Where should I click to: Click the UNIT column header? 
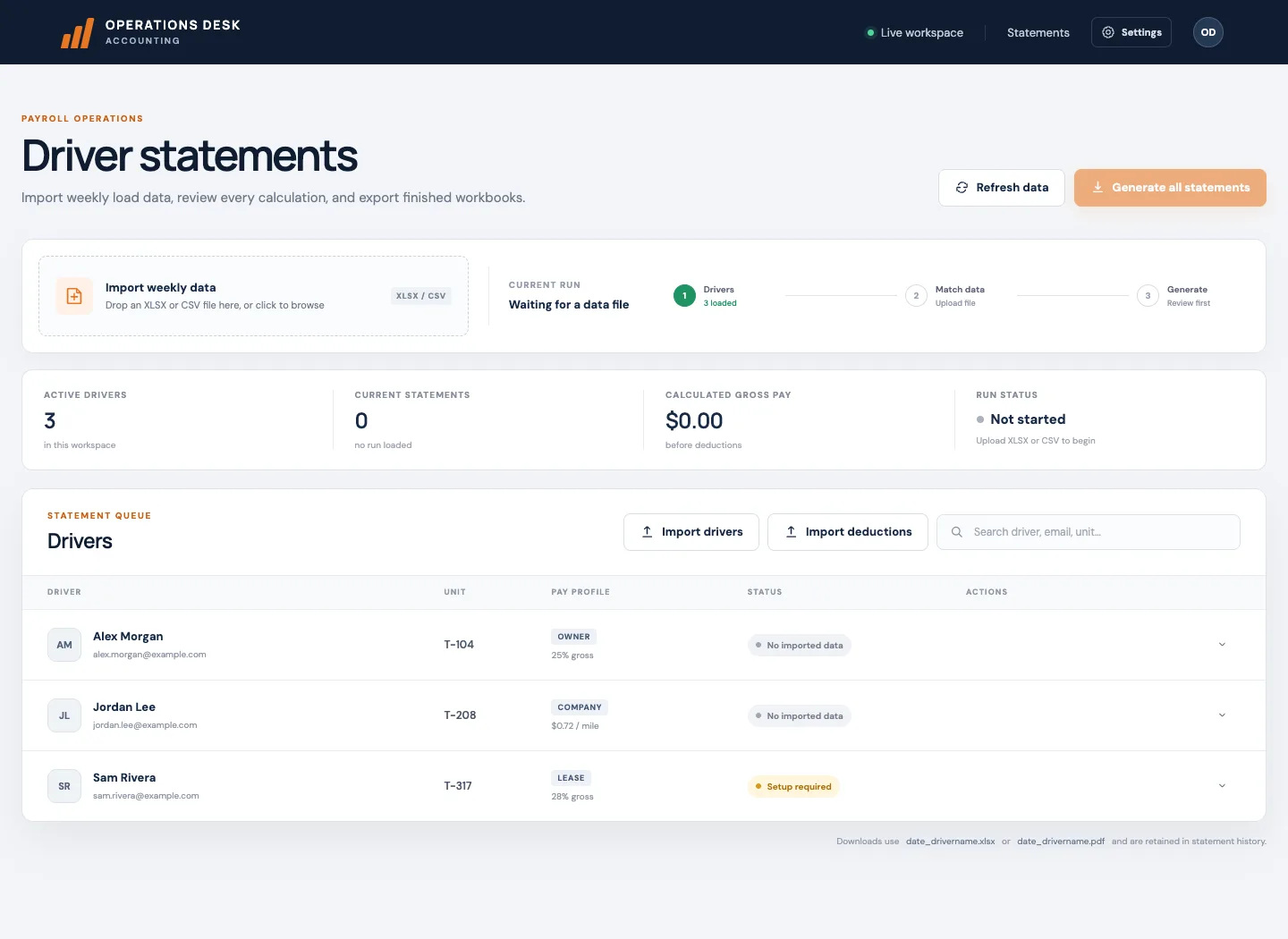(x=454, y=592)
